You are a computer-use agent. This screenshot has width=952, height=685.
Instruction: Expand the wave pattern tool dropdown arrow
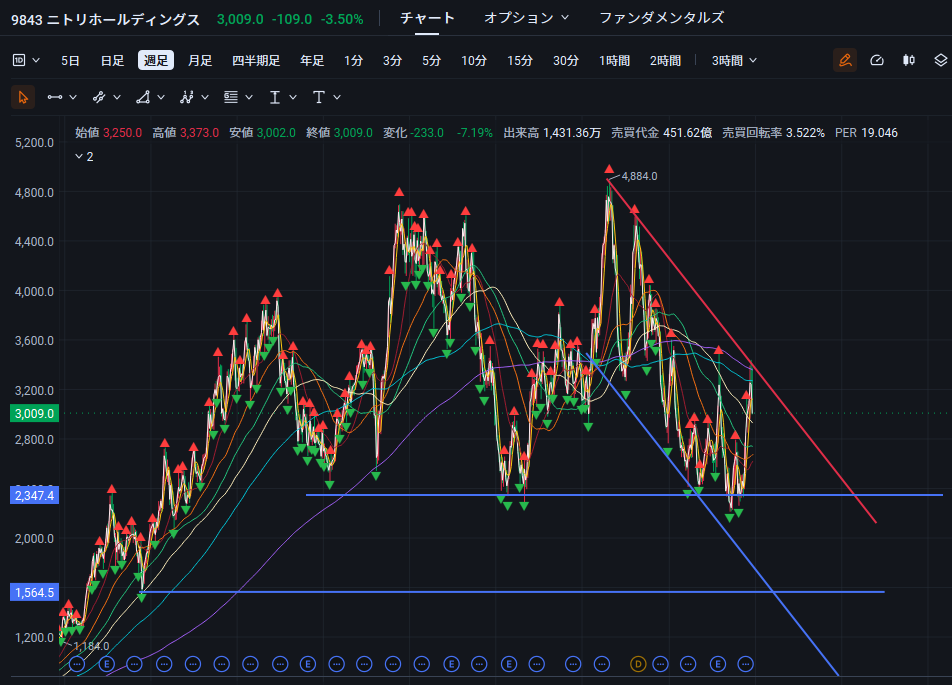pyautogui.click(x=205, y=97)
